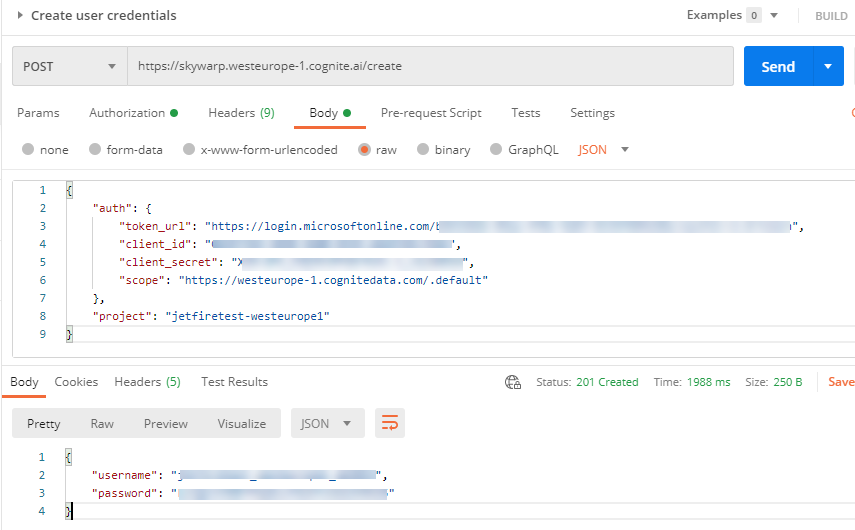The width and height of the screenshot is (855, 530).
Task: Open the POST method dropdown
Action: (x=70, y=67)
